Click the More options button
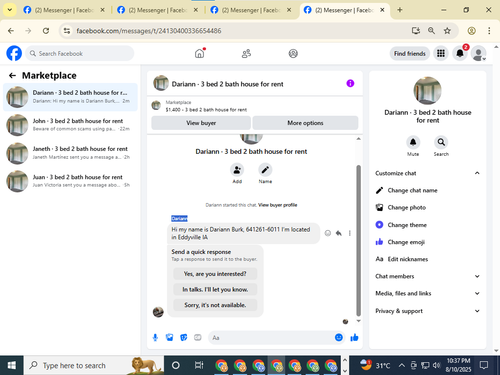 [x=305, y=123]
